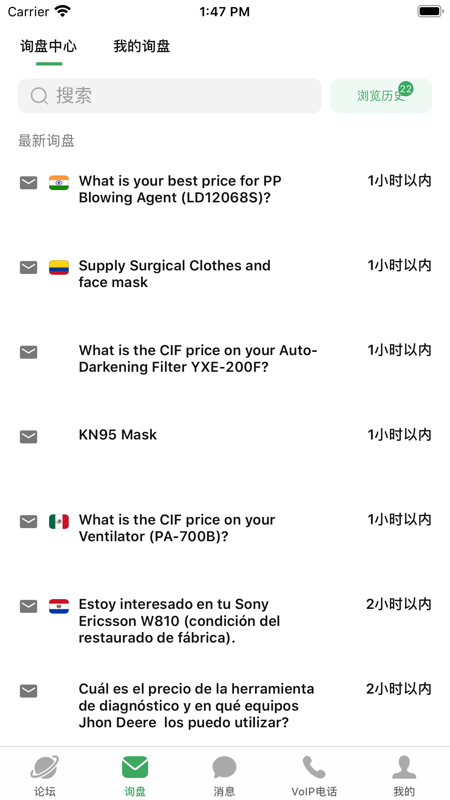Screen dimensions: 450x800
Task: Open the PP Blowing Agent inquiry
Action: click(x=225, y=189)
